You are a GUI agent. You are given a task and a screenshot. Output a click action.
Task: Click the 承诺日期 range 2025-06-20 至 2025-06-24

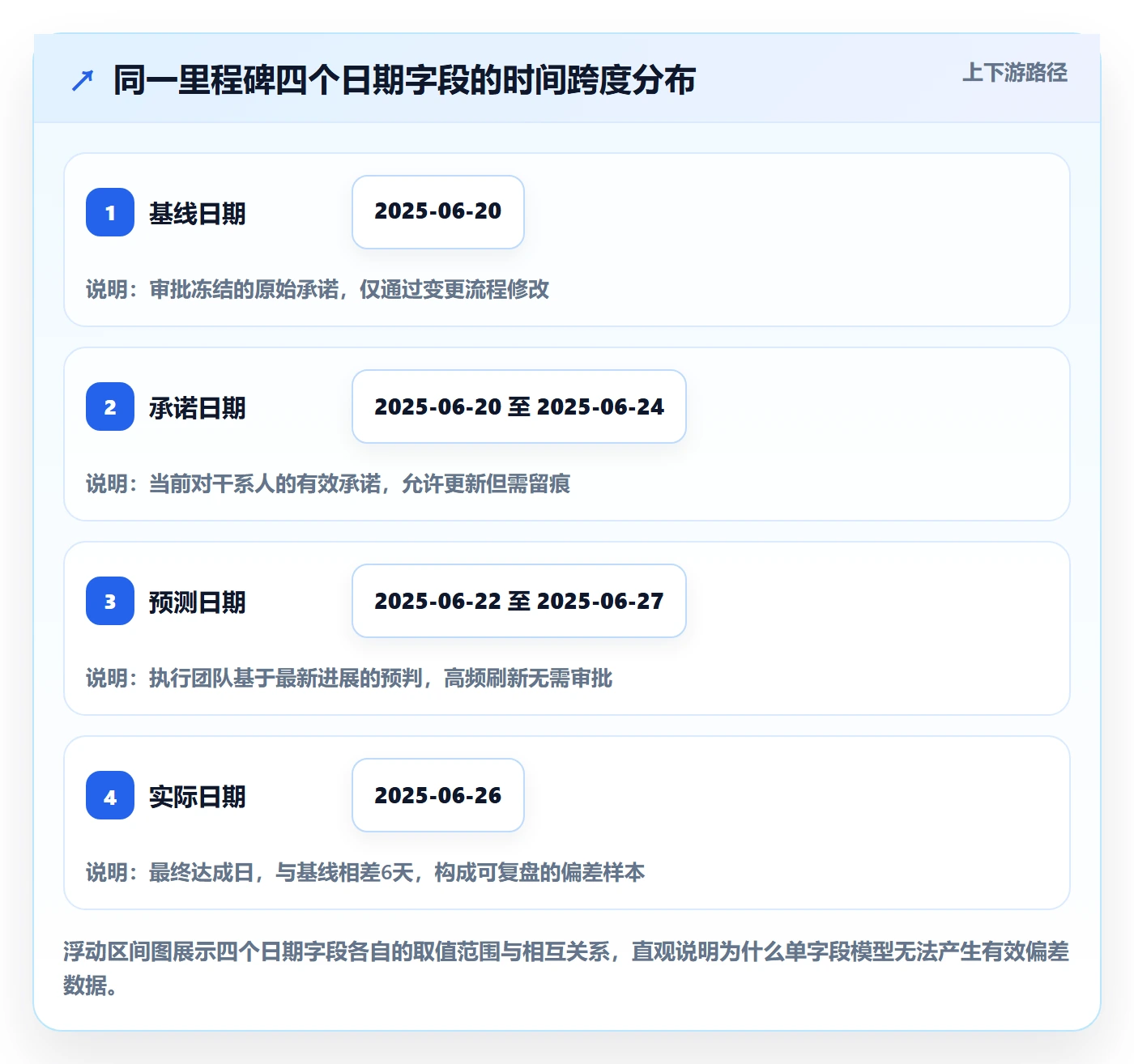[x=519, y=406]
